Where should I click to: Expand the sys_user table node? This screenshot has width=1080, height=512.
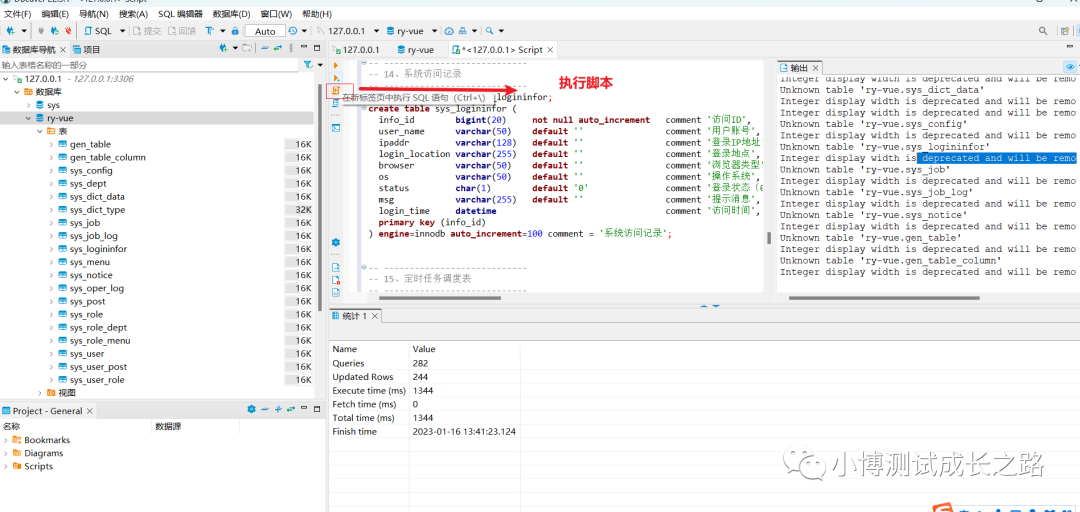[x=51, y=354]
